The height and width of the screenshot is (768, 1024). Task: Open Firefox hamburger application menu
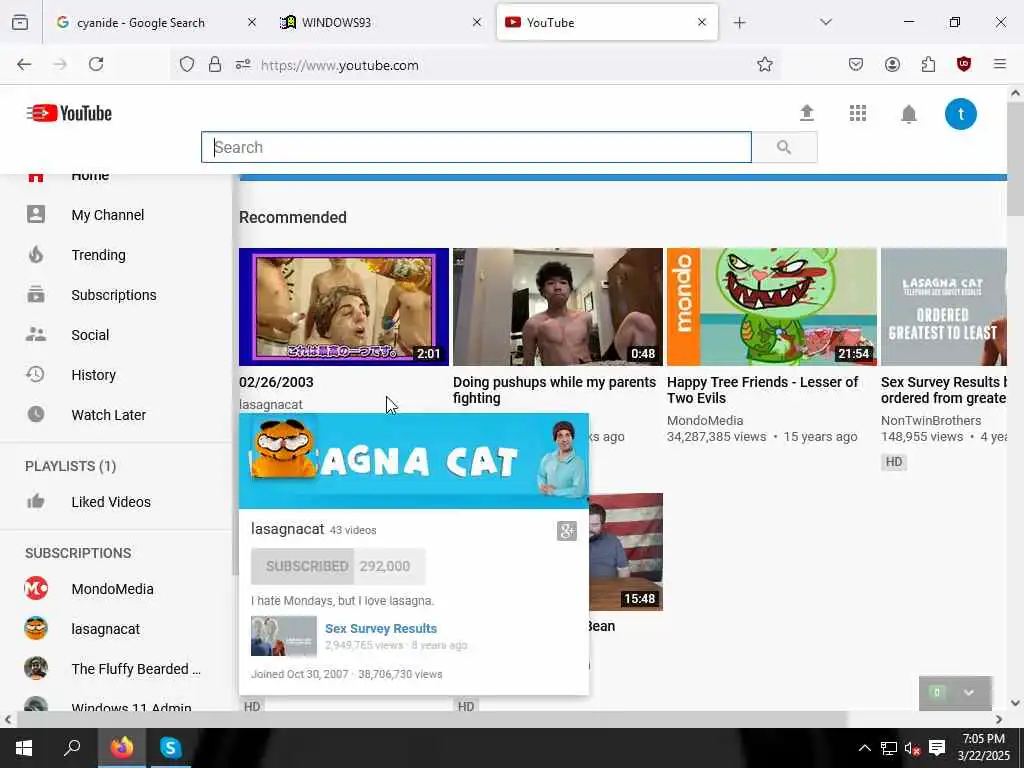(999, 64)
